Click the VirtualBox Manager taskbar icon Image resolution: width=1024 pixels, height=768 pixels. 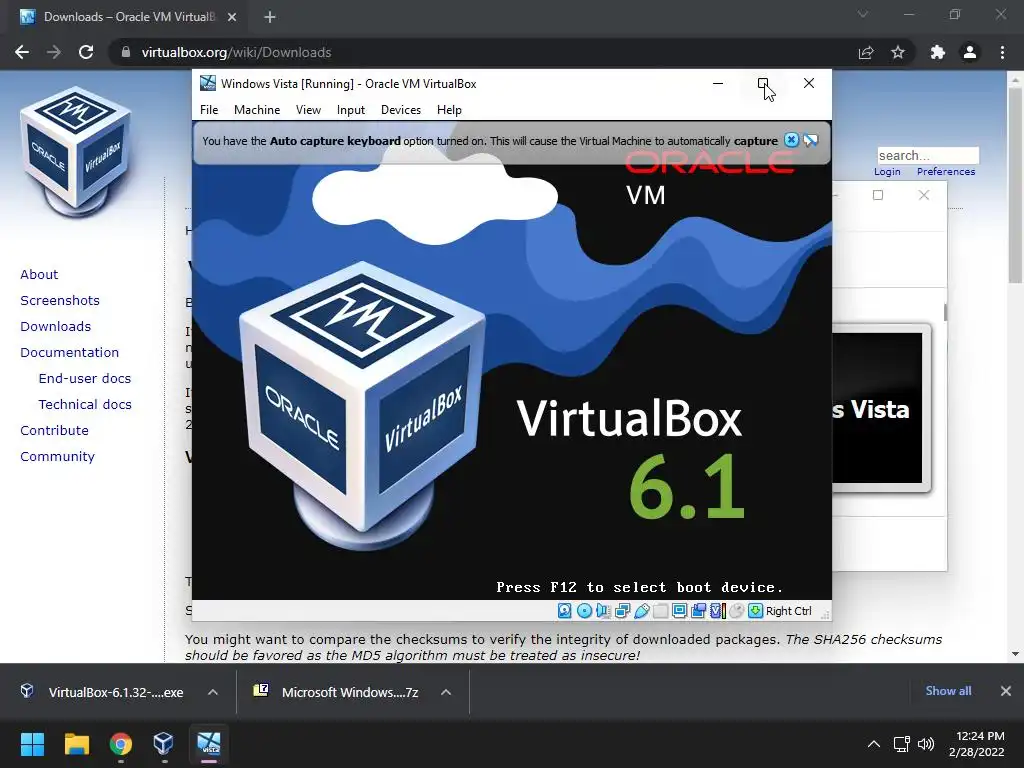point(163,744)
